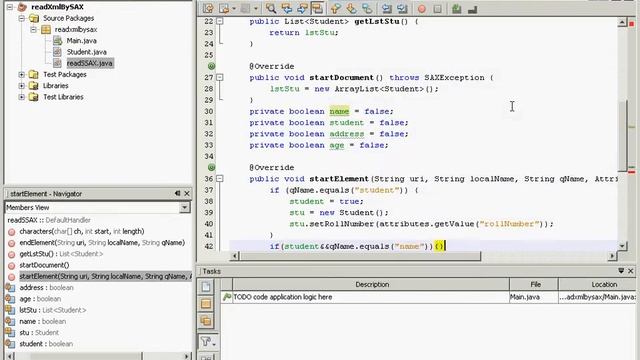Select lstStu field in Navigator
The width and height of the screenshot is (640, 360).
point(53,310)
